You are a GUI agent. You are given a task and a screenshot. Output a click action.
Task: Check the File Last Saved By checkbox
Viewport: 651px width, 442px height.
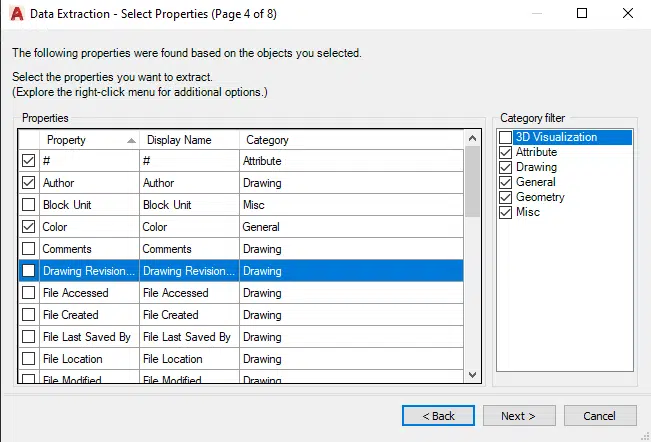(x=28, y=337)
